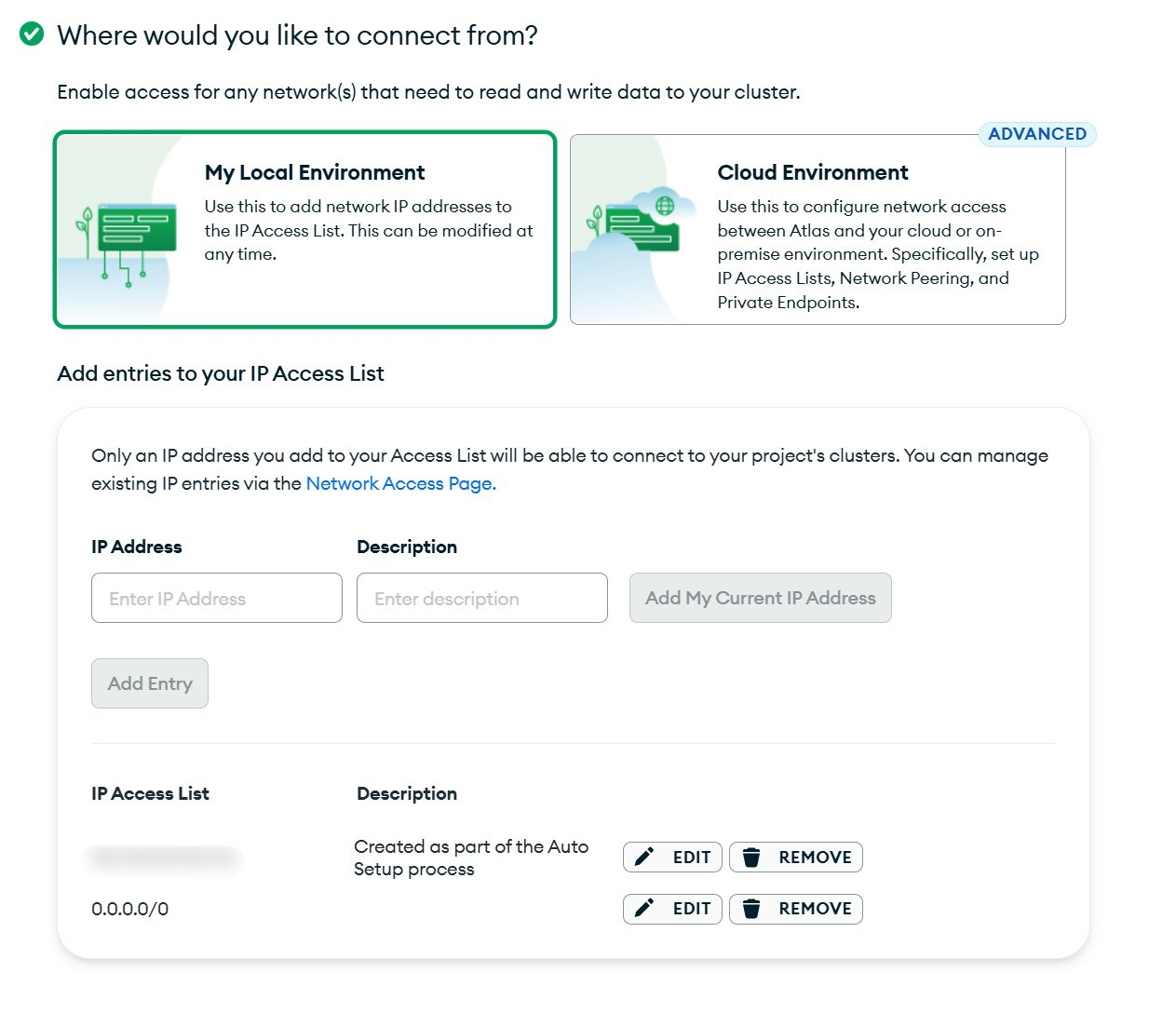Click into the Enter description field

coord(482,598)
